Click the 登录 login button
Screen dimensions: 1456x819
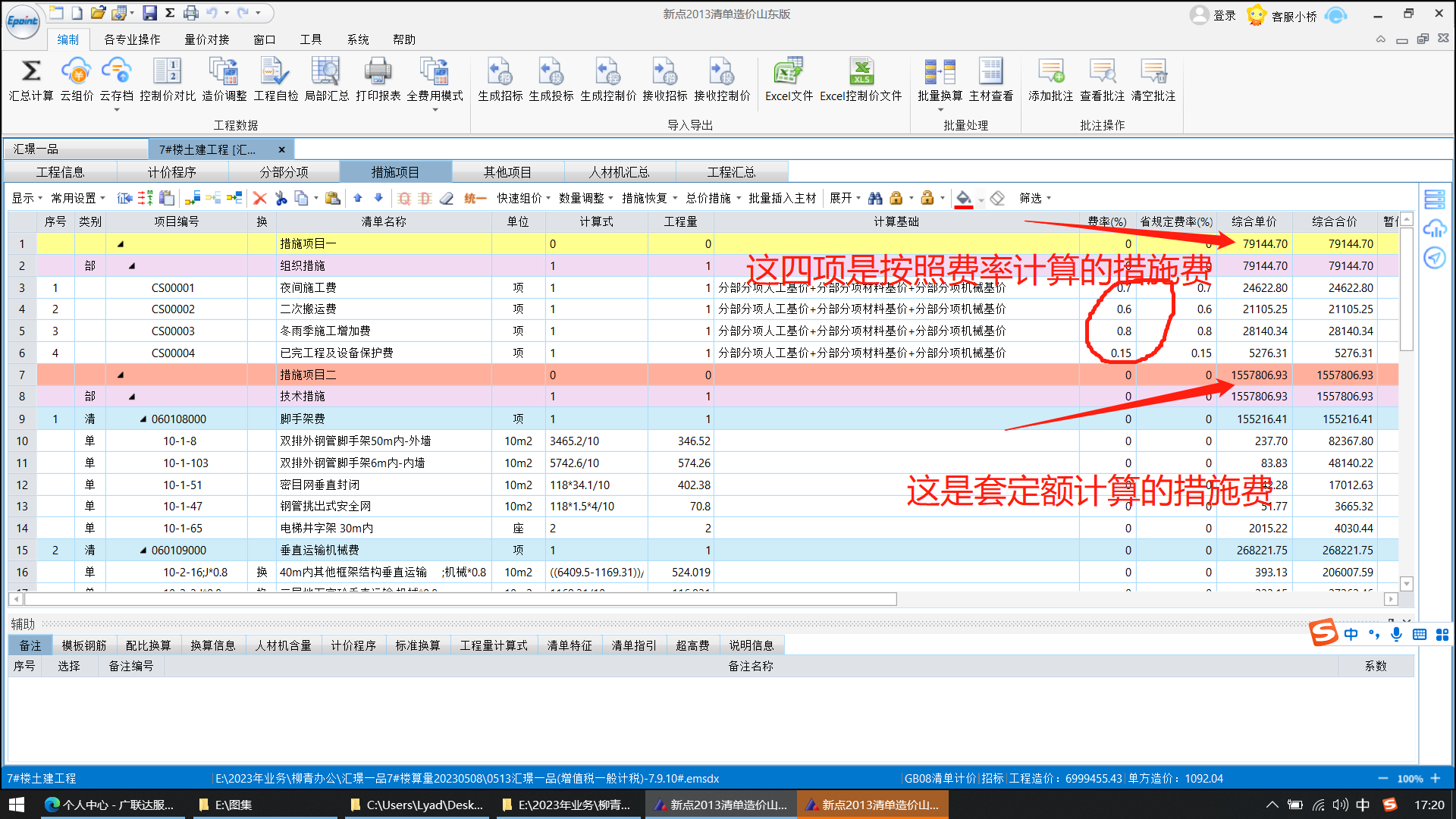(1213, 15)
